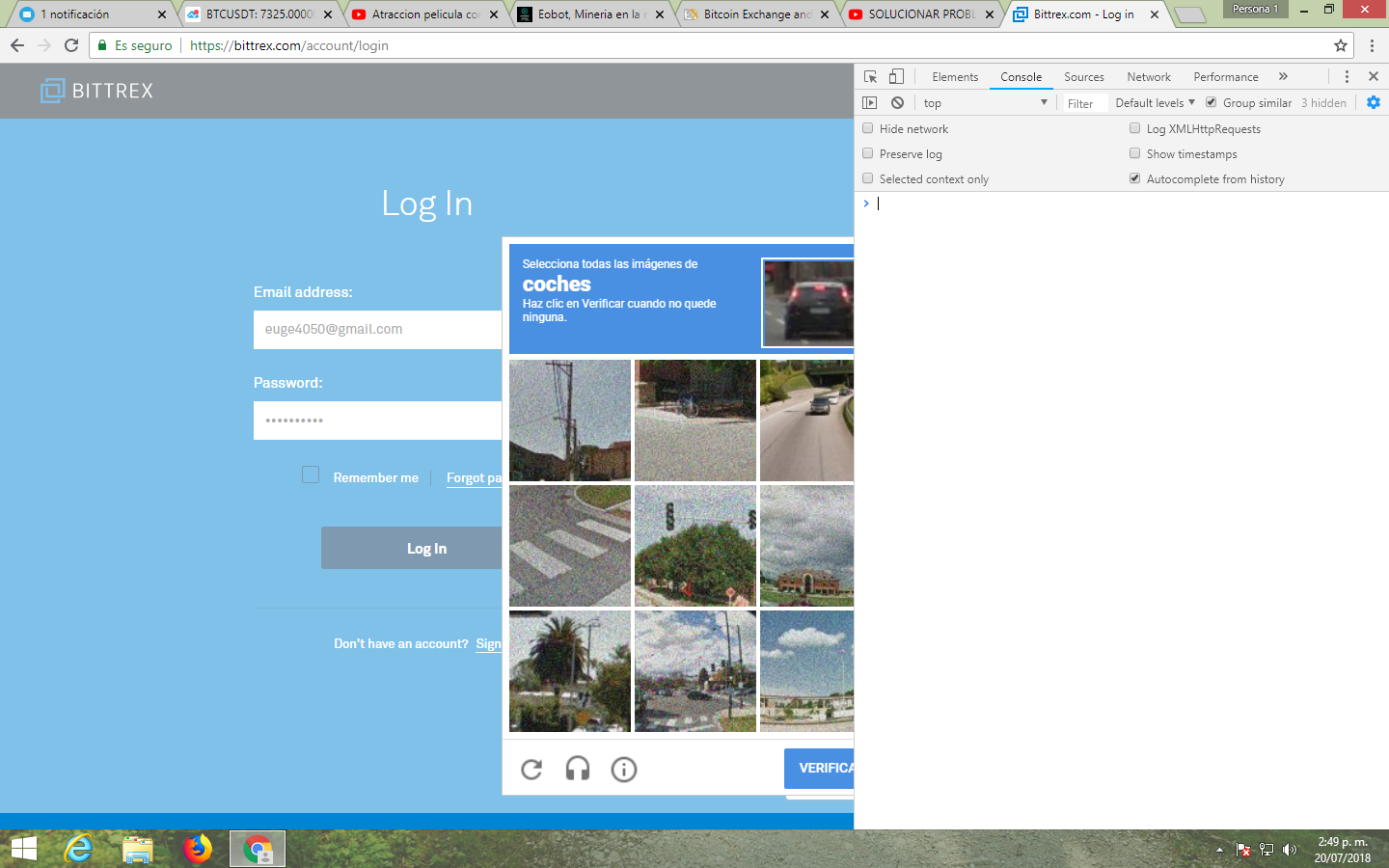Open DevTools console settings gear
The image size is (1389, 868).
[x=1374, y=102]
